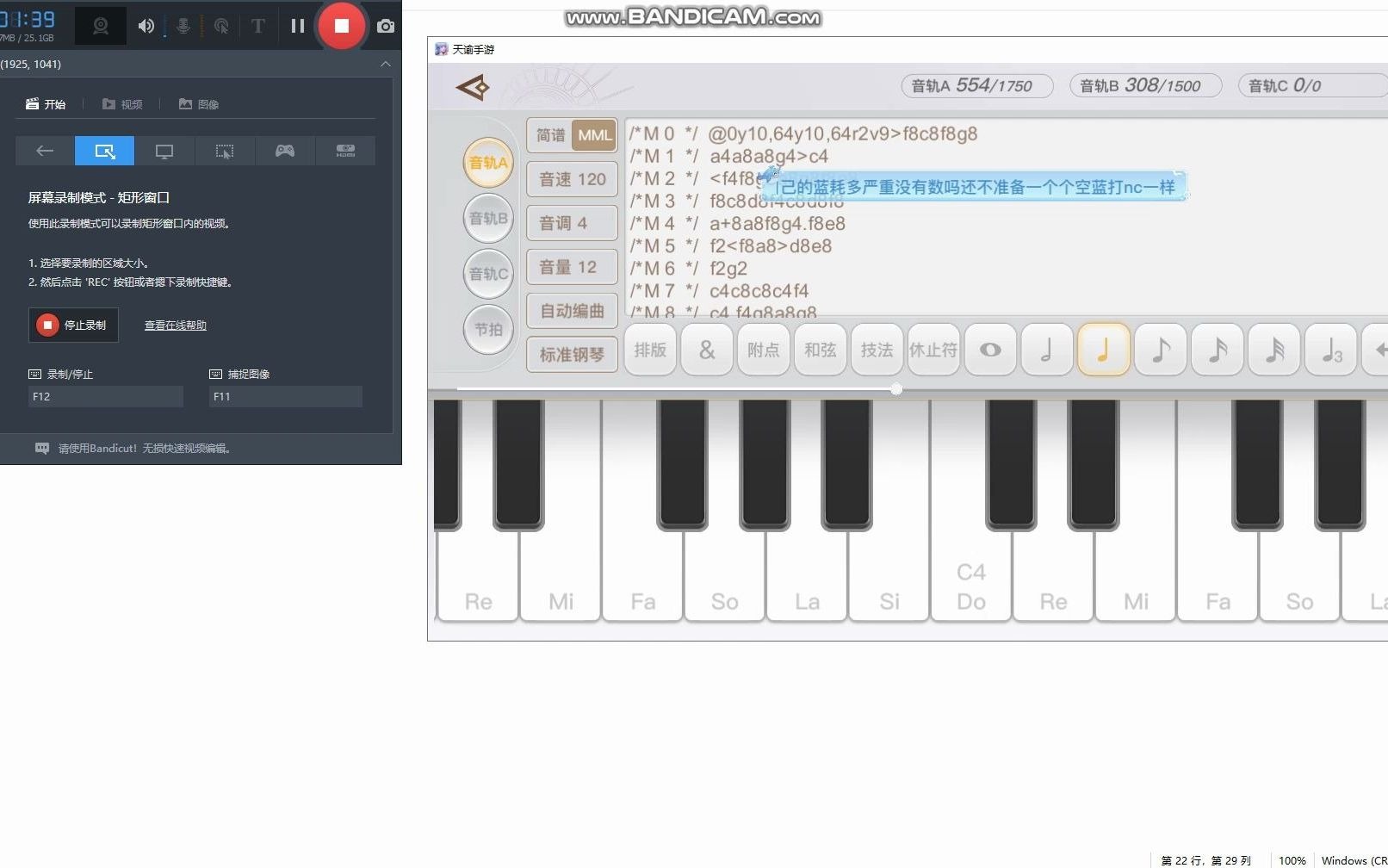Select the half note duration

1047,350
